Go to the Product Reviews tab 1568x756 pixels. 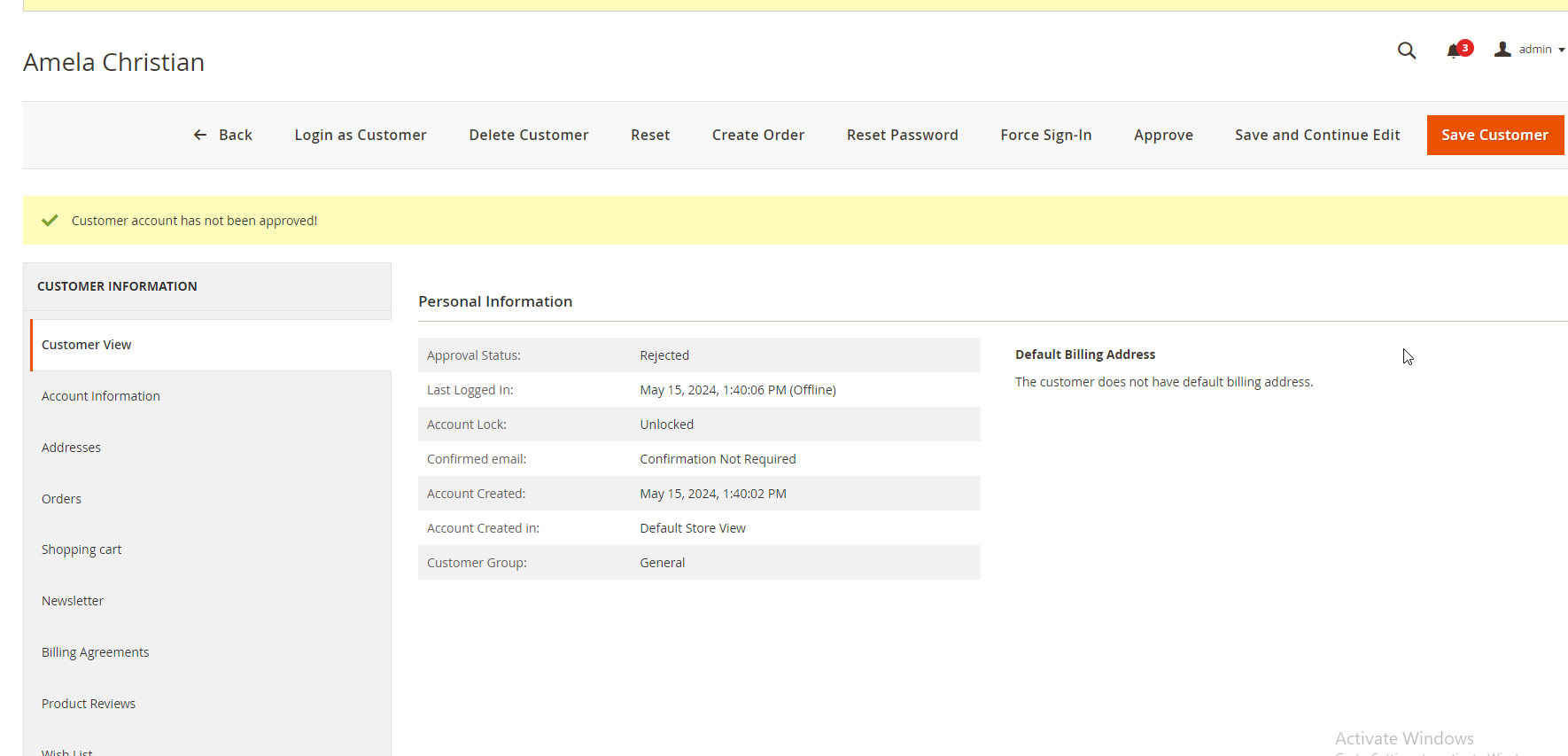pos(89,704)
